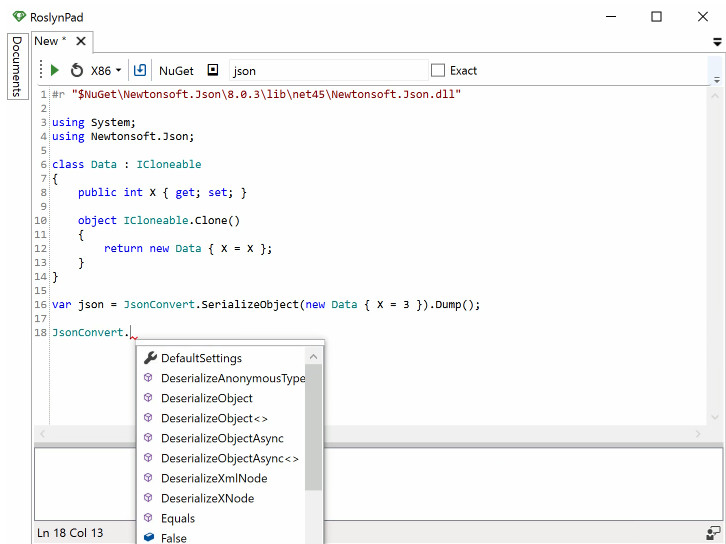This screenshot has width=726, height=544.
Task: Close the New document tab
Action: click(81, 41)
